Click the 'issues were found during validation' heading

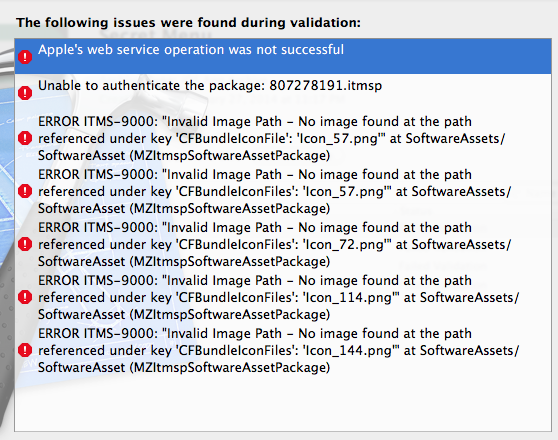188,23
